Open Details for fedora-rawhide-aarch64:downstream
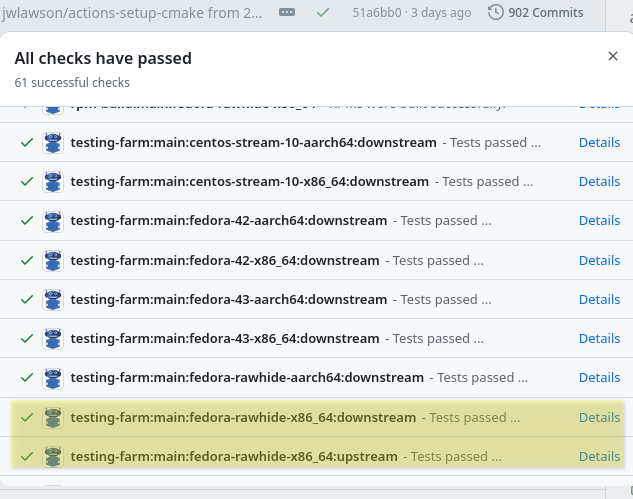 pyautogui.click(x=599, y=378)
